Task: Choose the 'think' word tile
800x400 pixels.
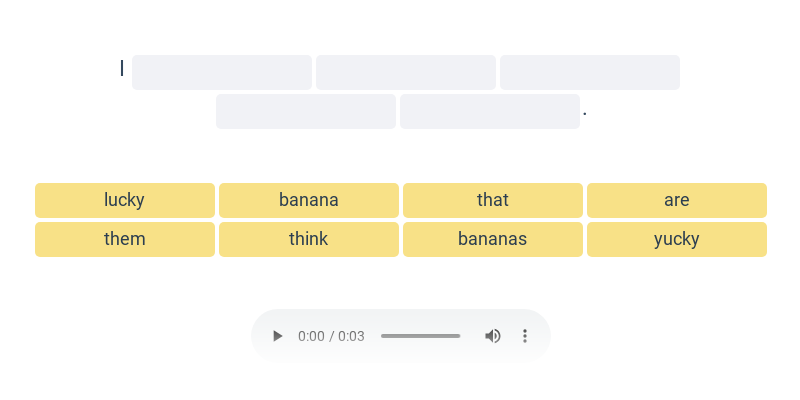Action: (x=309, y=239)
